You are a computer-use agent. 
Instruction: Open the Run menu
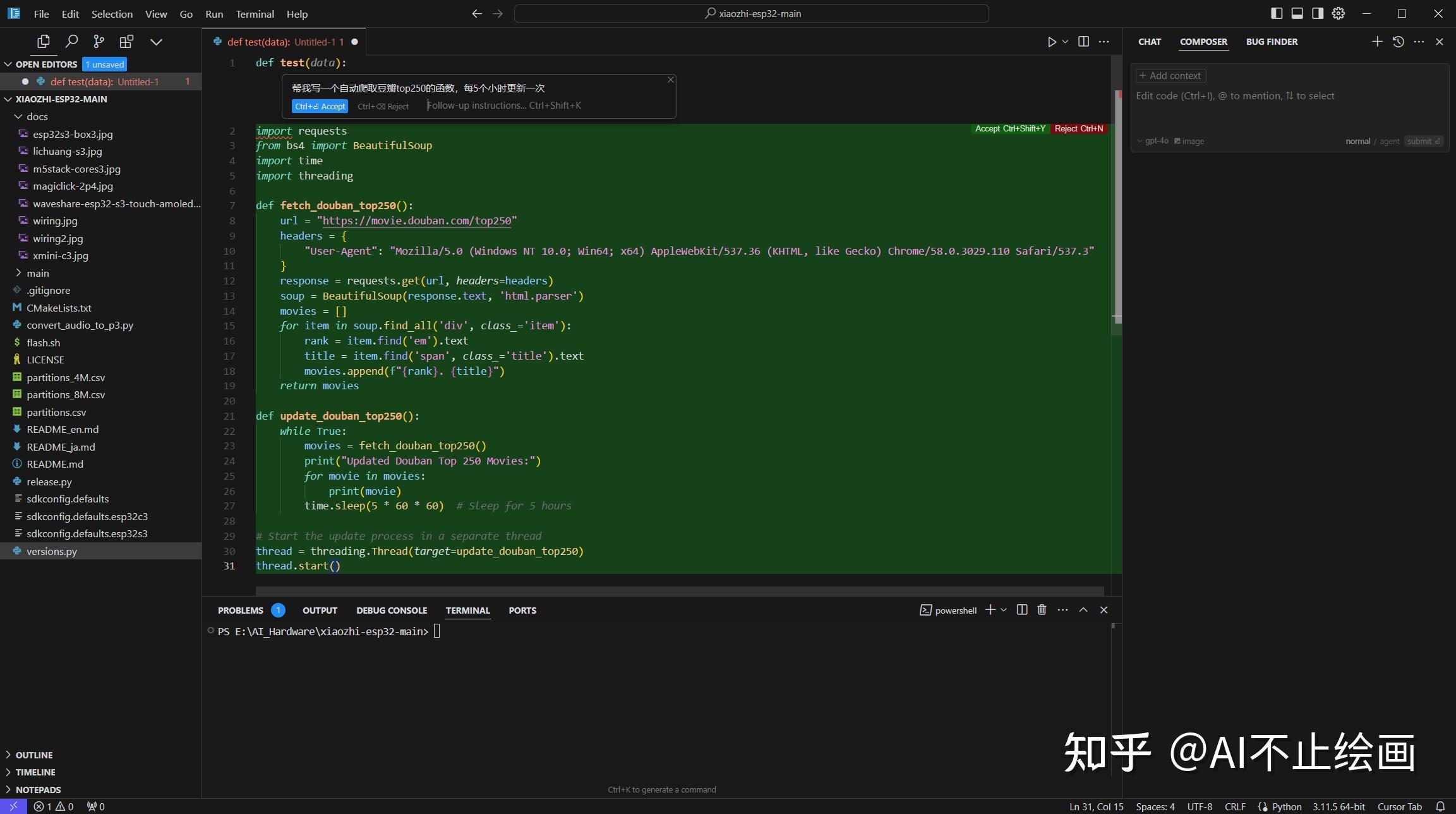pyautogui.click(x=214, y=13)
